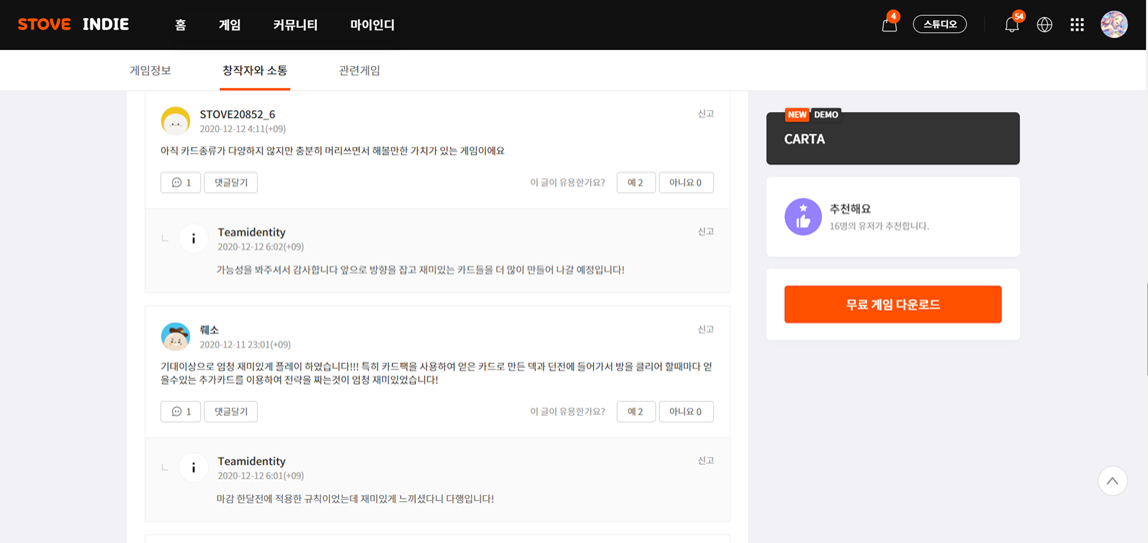
Task: Vote 아니요 on 뤠소's post
Action: point(686,412)
